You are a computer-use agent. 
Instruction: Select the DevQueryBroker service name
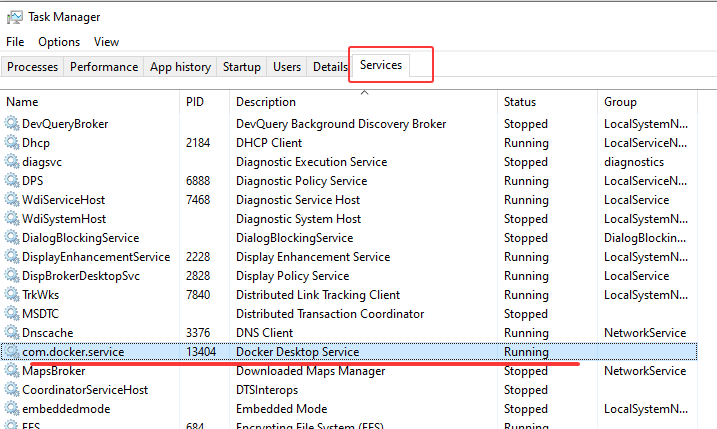65,124
